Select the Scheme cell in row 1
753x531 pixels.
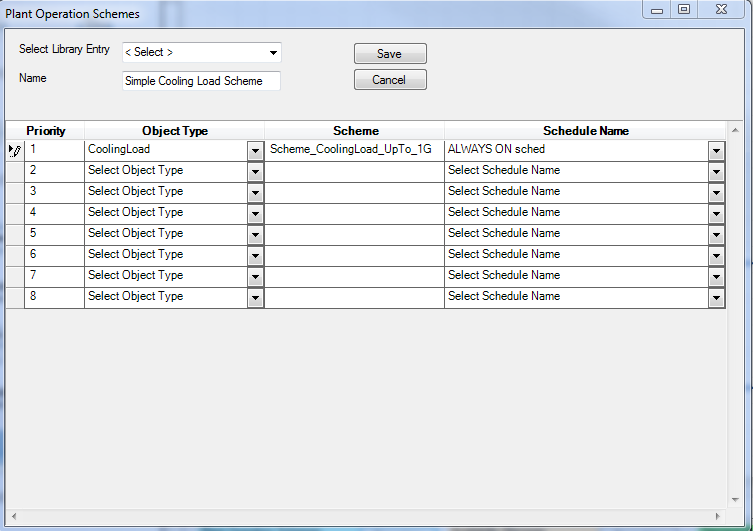pyautogui.click(x=354, y=150)
